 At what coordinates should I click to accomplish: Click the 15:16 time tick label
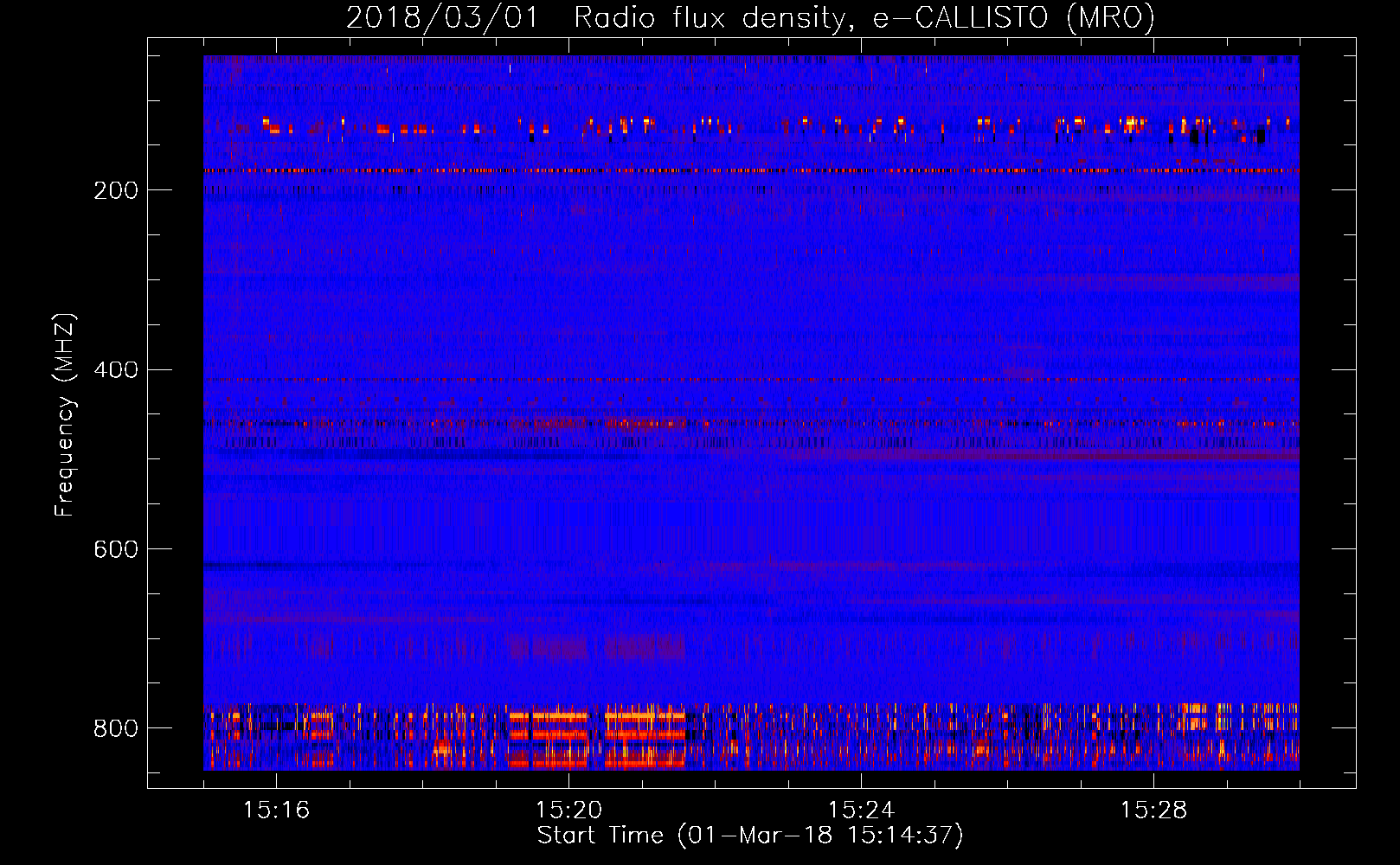tap(276, 810)
